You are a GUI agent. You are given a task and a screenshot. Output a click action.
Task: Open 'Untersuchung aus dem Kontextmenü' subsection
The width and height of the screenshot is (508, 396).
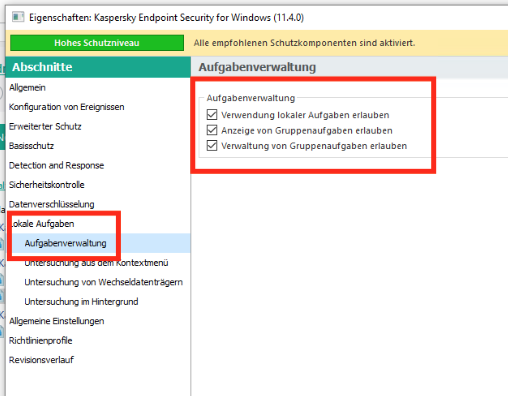point(96,263)
